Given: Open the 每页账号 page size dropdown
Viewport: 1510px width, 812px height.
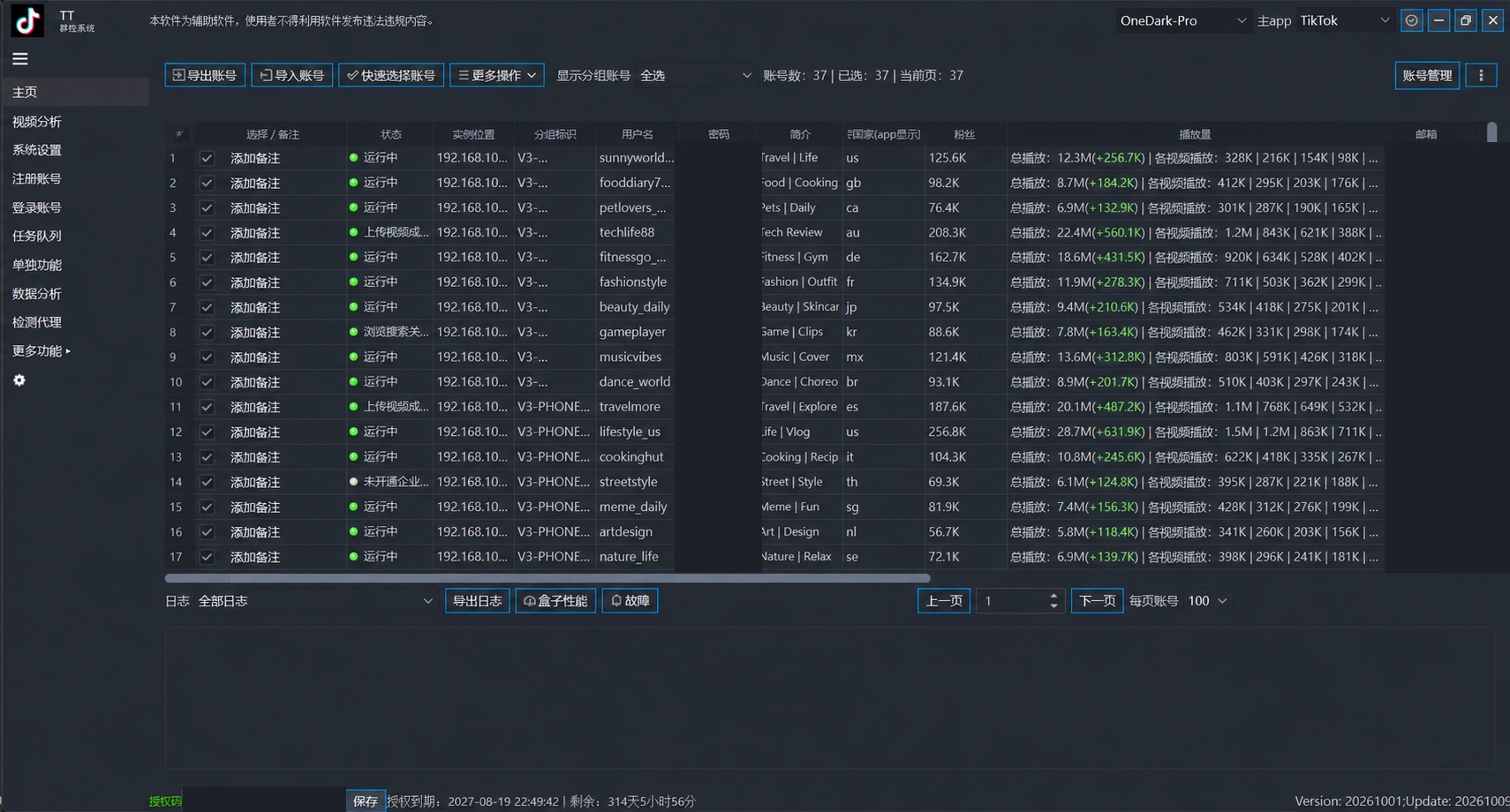Looking at the screenshot, I should 1207,601.
